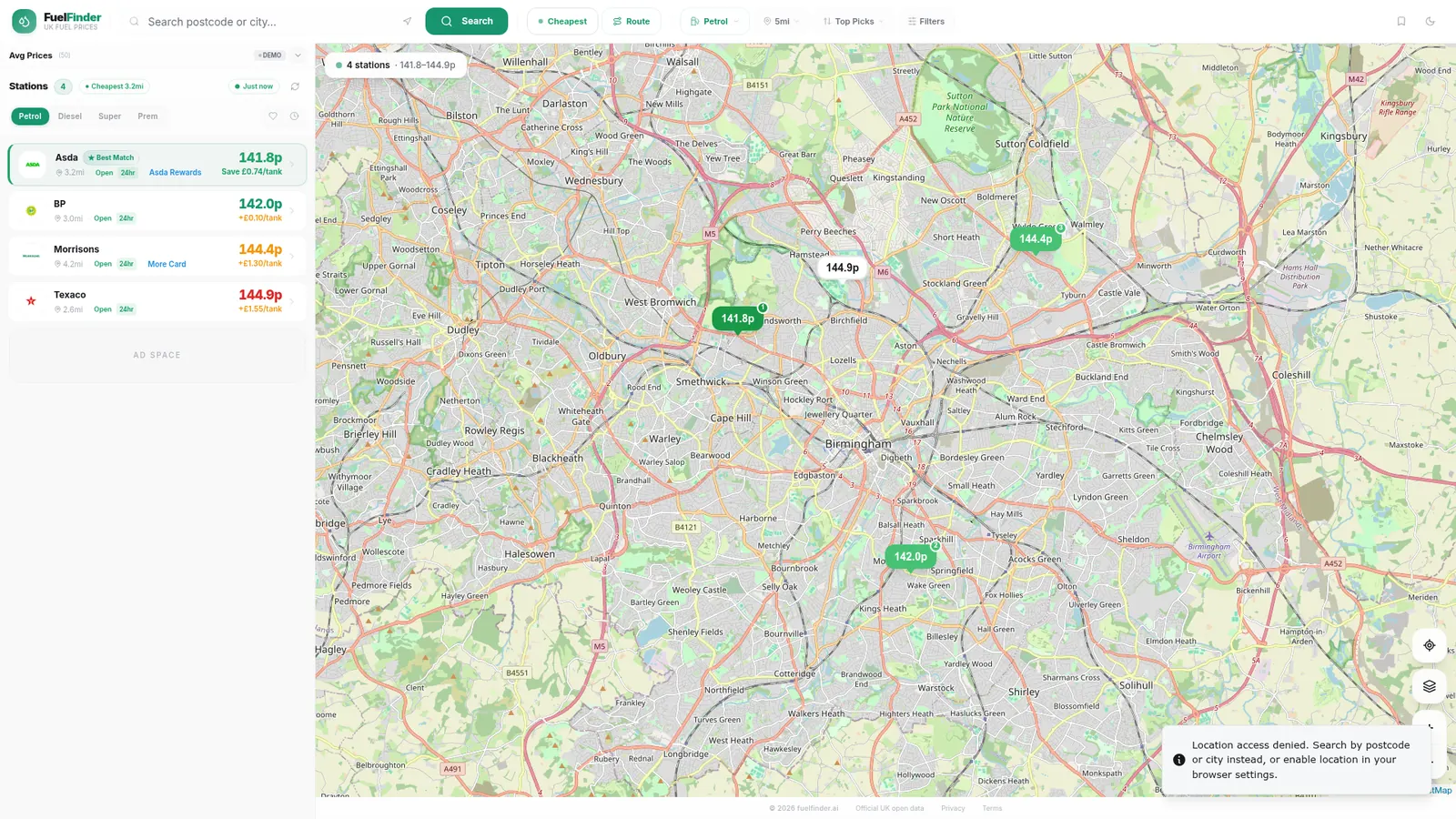Open the Asda station card

tap(157, 165)
